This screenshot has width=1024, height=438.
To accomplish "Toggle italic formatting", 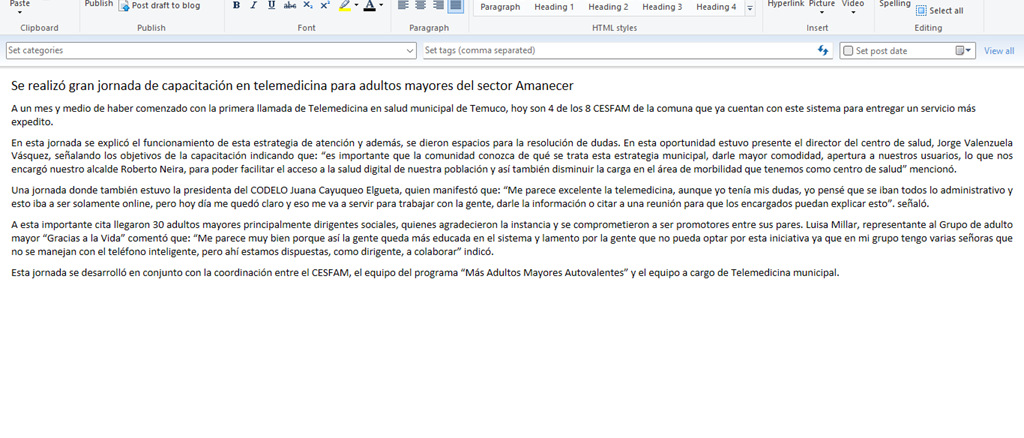I will pos(254,6).
